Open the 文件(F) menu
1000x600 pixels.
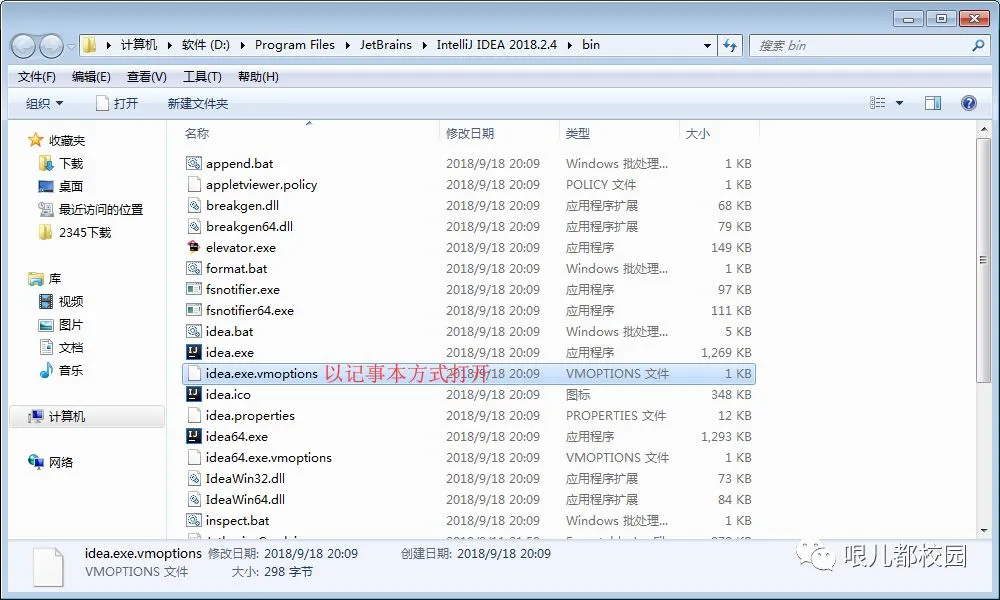pyautogui.click(x=36, y=77)
